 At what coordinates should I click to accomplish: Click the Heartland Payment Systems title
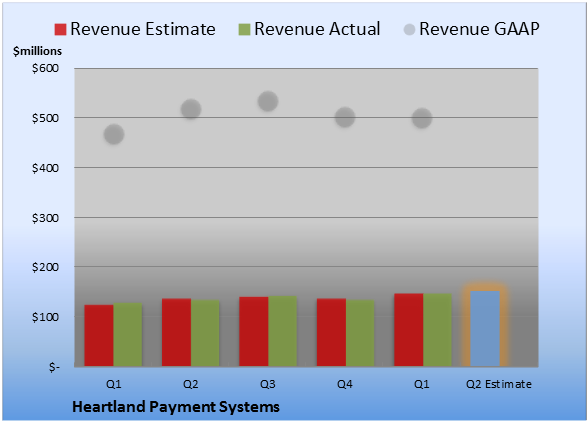(x=176, y=407)
